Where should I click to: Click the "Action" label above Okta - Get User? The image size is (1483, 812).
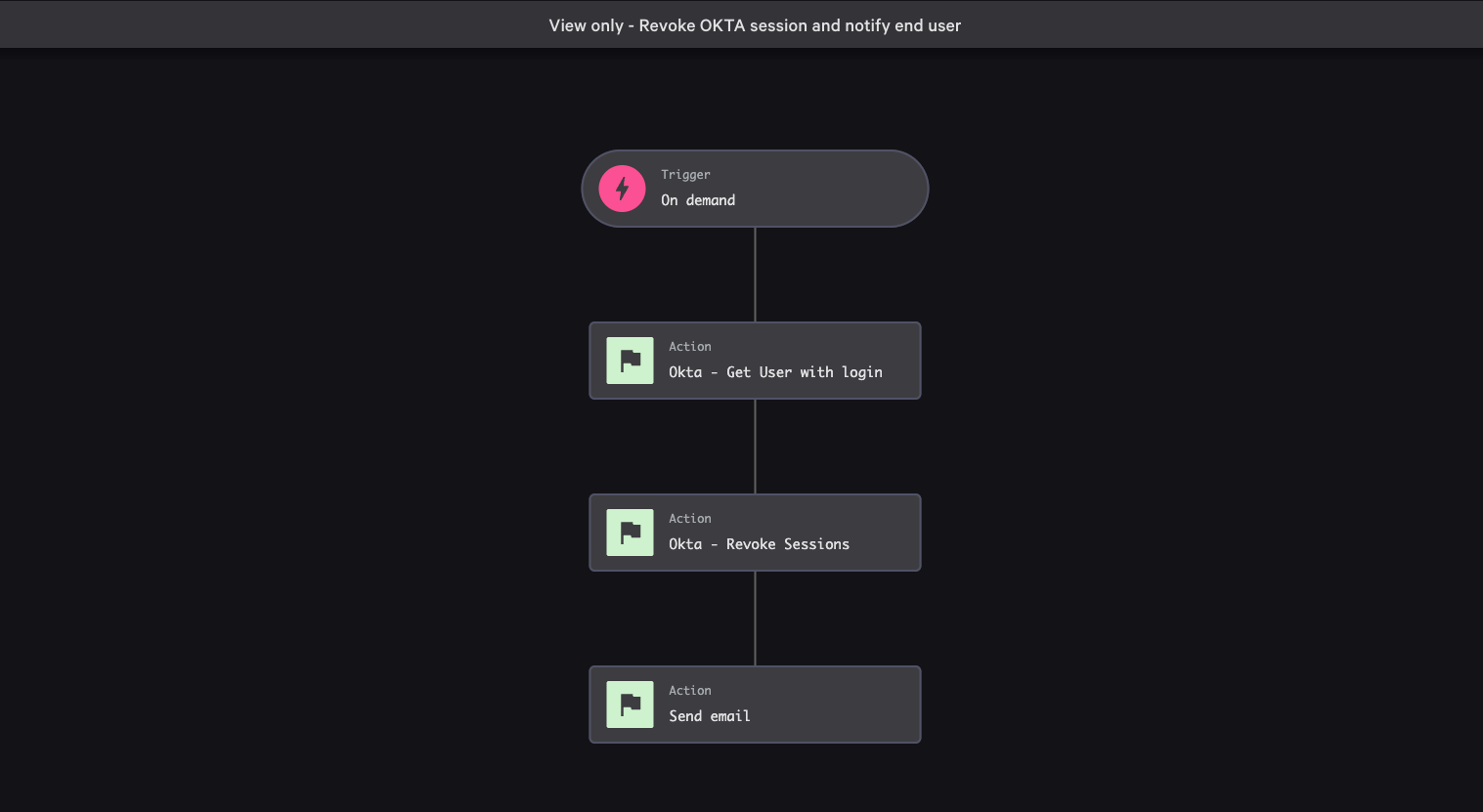click(689, 347)
